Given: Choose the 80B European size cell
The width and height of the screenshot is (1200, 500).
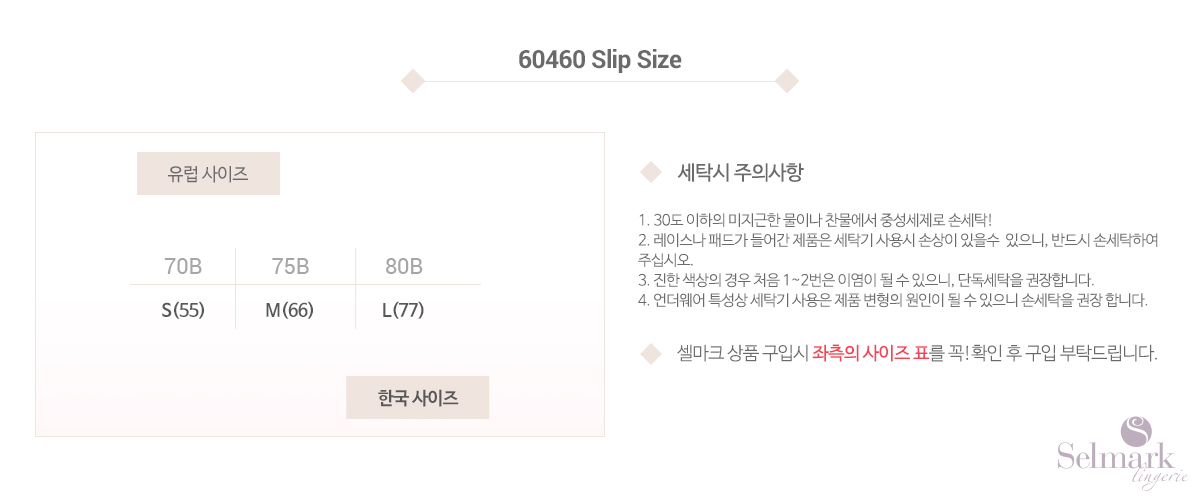Looking at the screenshot, I should (404, 267).
